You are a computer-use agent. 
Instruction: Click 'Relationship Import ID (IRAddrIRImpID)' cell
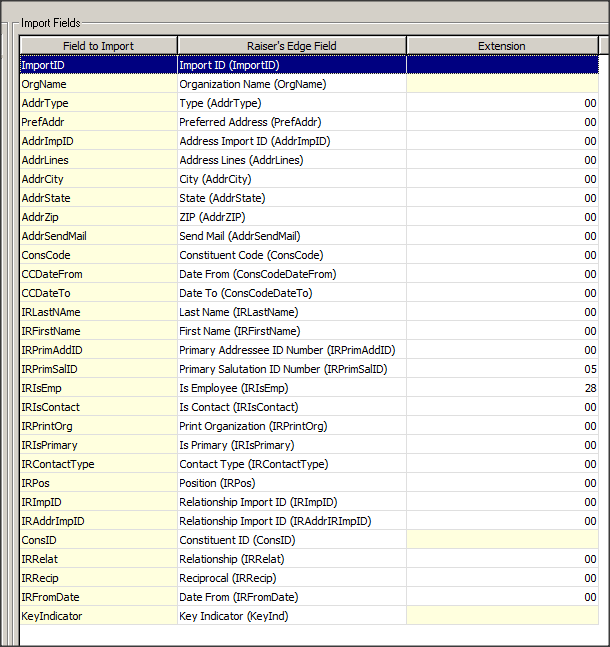292,521
